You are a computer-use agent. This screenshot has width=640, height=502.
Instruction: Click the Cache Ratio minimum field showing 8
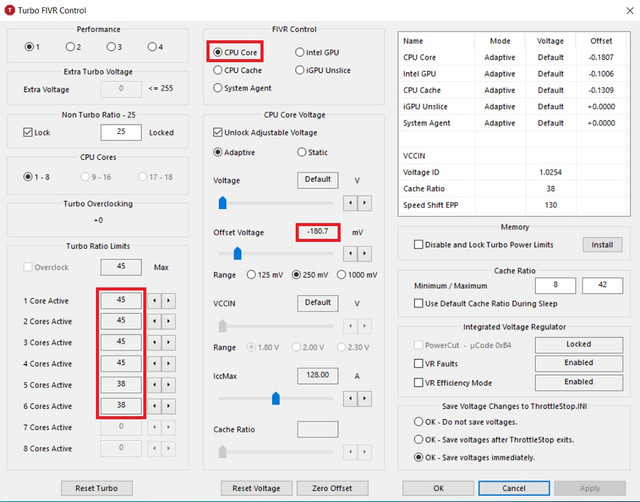point(556,285)
